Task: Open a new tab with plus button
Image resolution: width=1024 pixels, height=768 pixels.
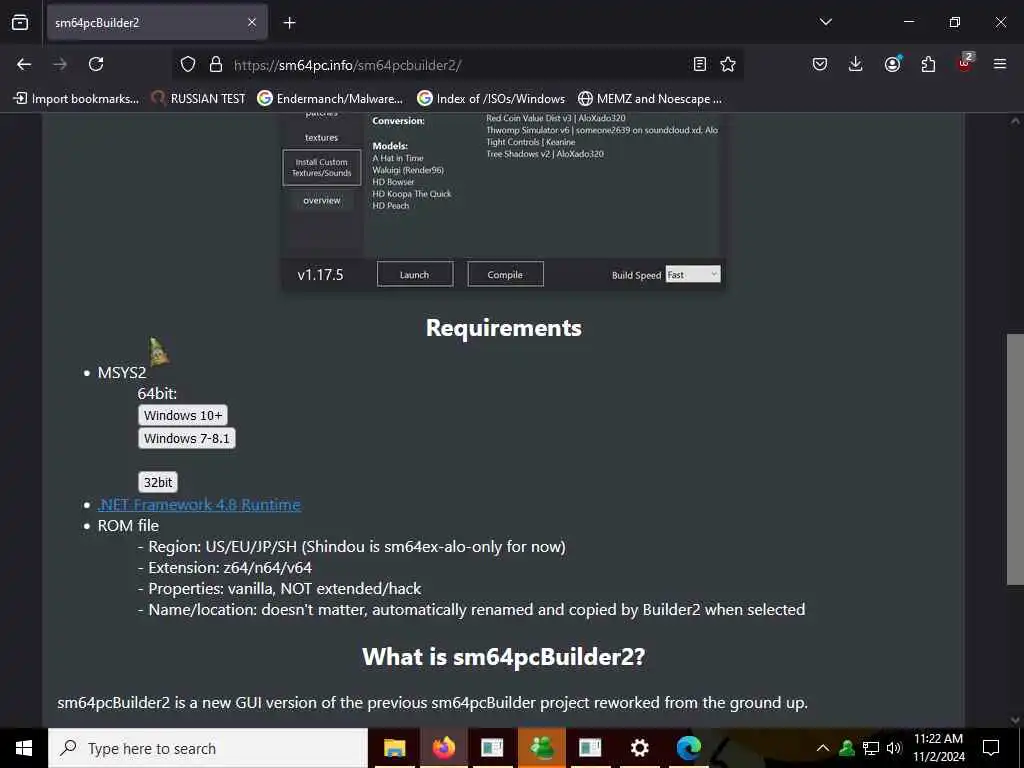Action: pos(289,23)
